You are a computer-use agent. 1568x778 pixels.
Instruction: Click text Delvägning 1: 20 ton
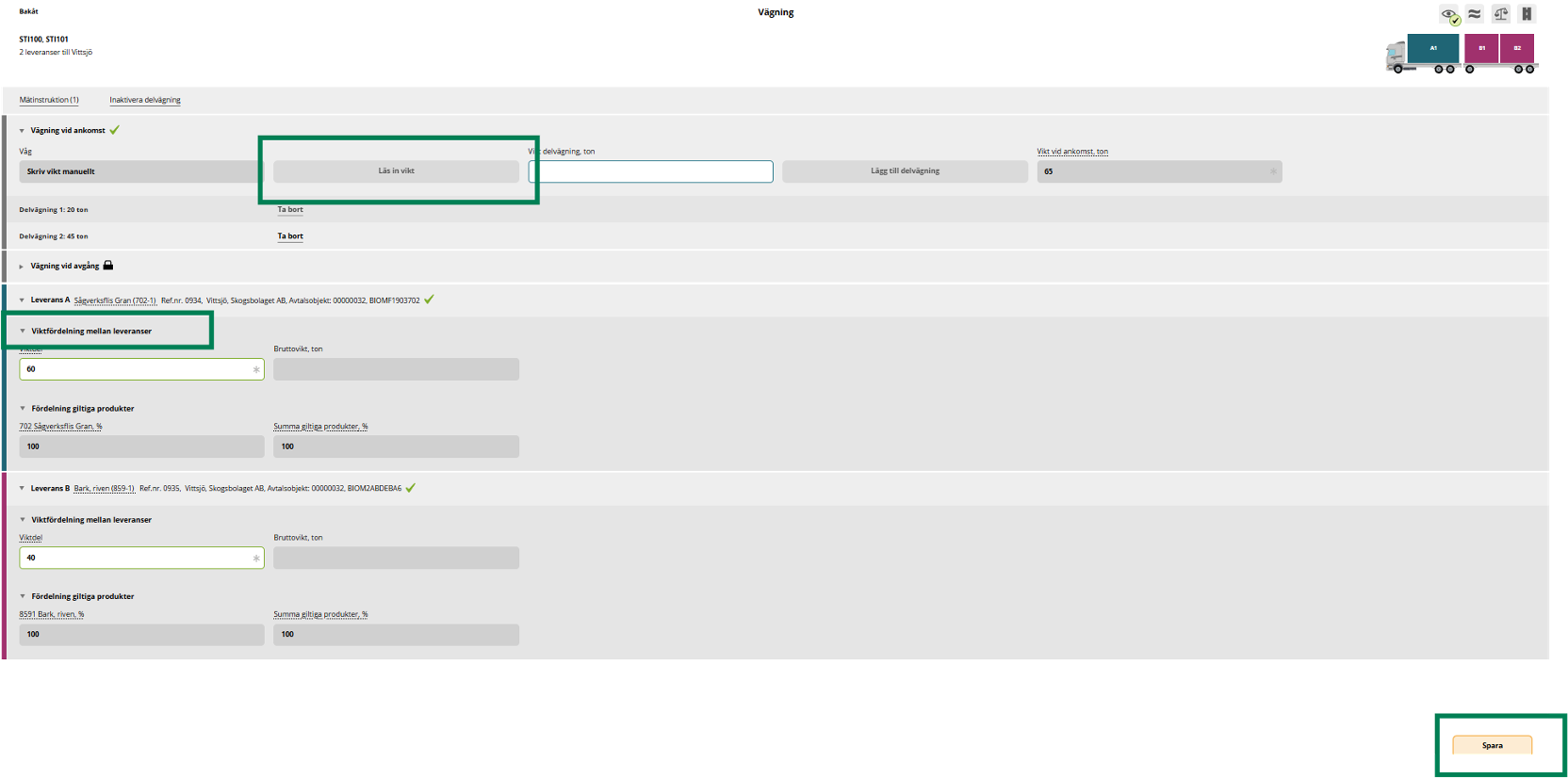click(x=54, y=210)
